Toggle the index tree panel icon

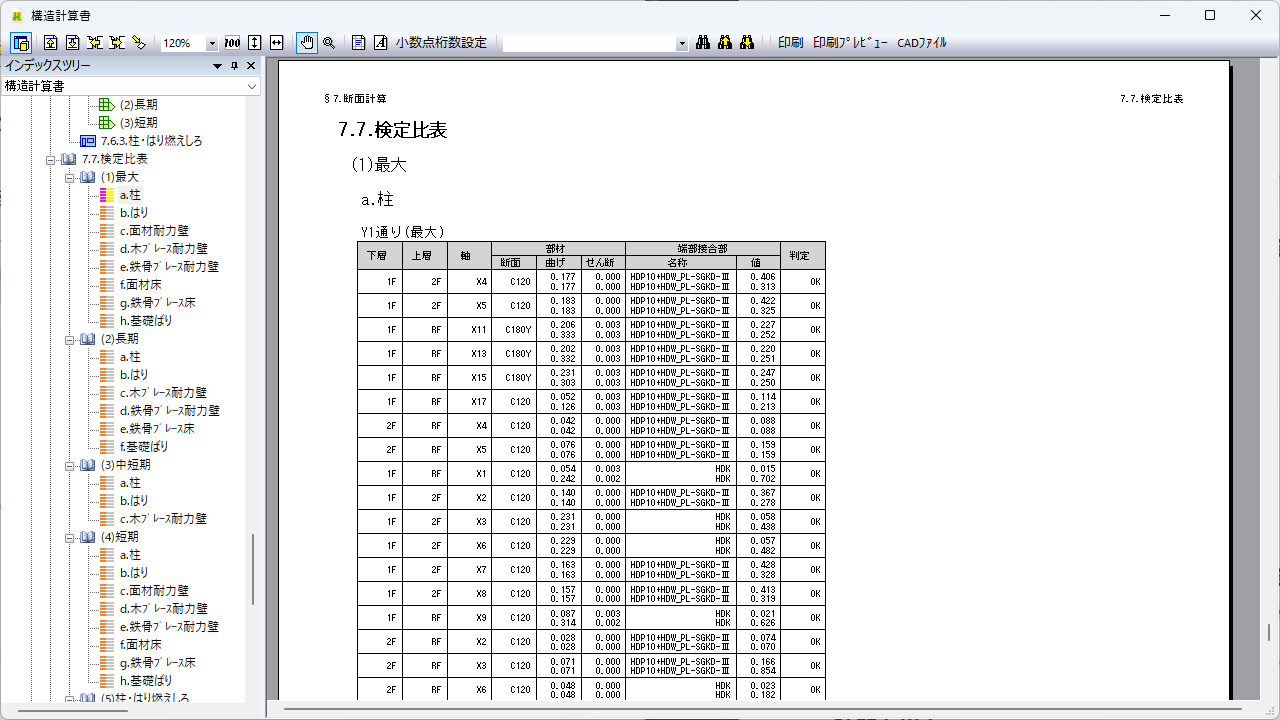pyautogui.click(x=21, y=43)
